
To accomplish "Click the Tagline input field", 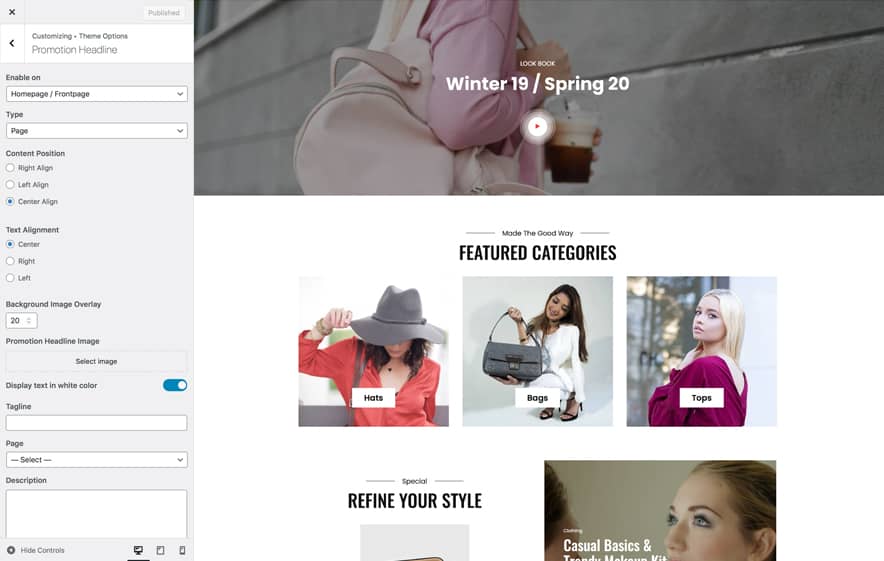I will 96,423.
